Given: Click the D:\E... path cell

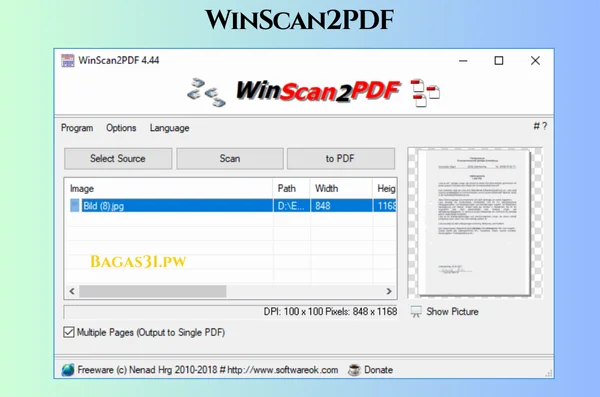Looking at the screenshot, I should [291, 206].
